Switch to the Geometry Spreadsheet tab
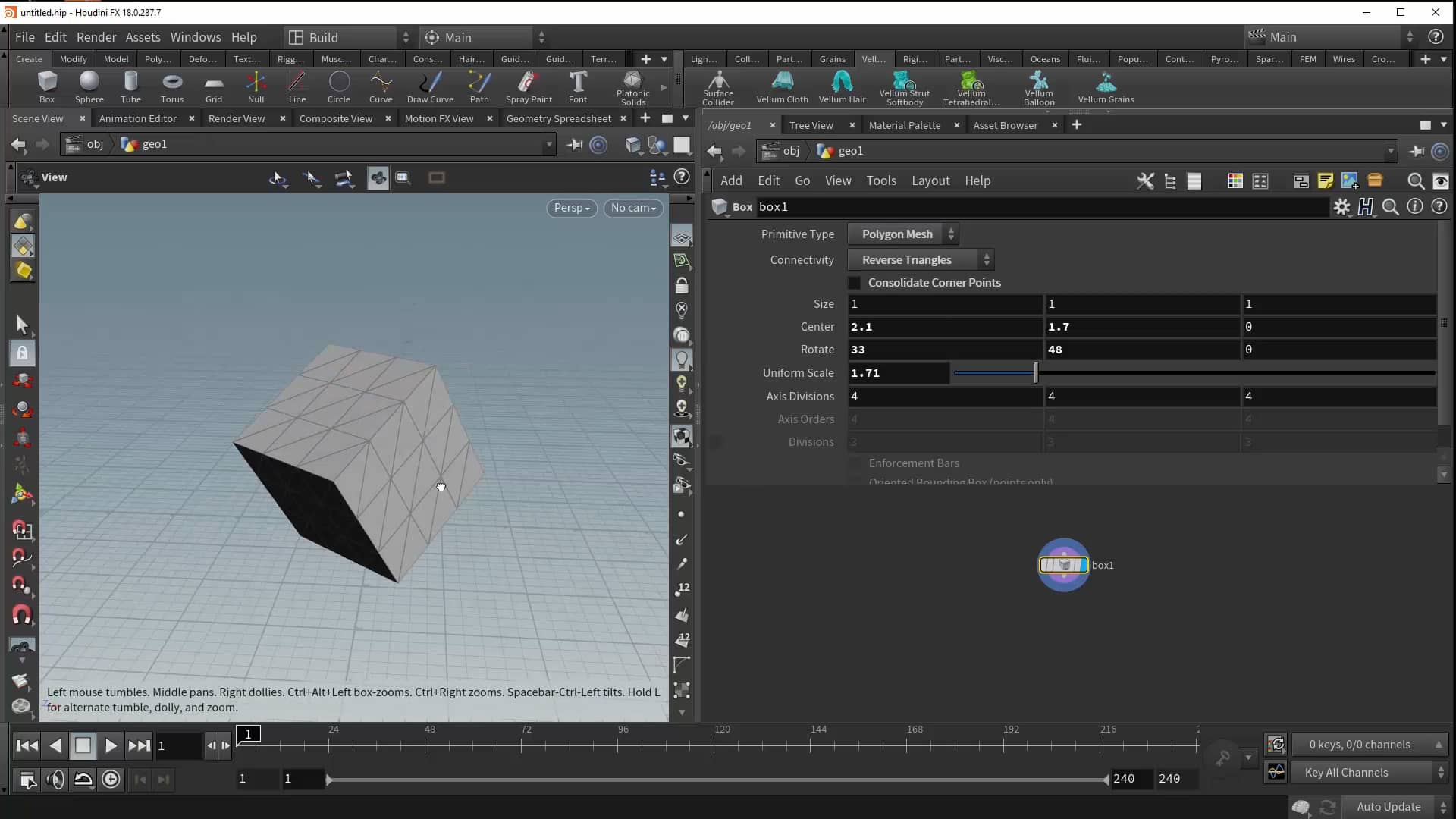The image size is (1456, 819). pos(558,118)
